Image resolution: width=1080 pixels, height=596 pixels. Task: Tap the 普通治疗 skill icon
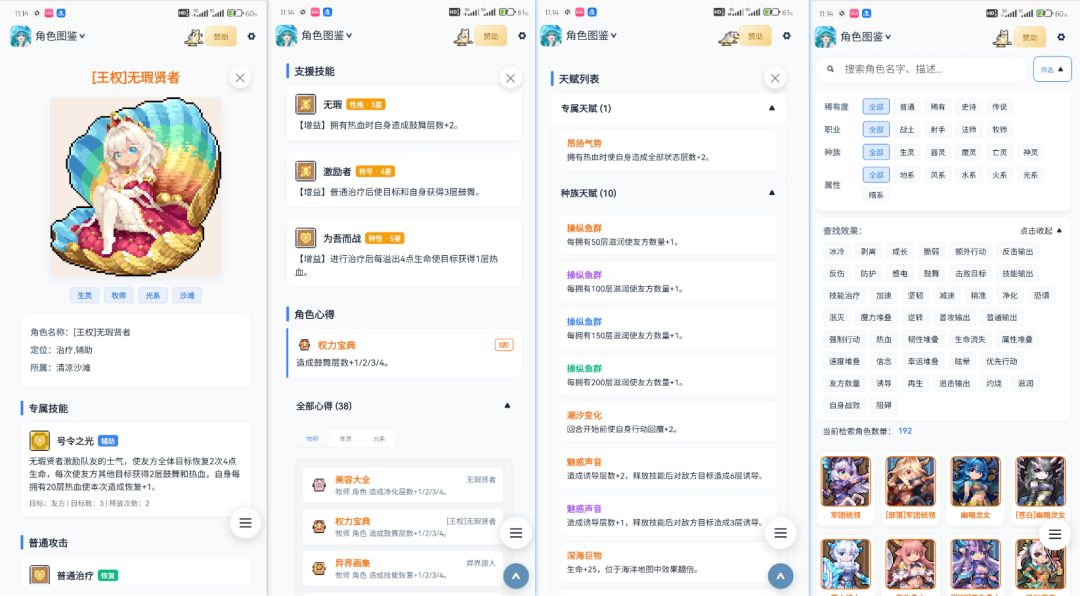(x=39, y=575)
